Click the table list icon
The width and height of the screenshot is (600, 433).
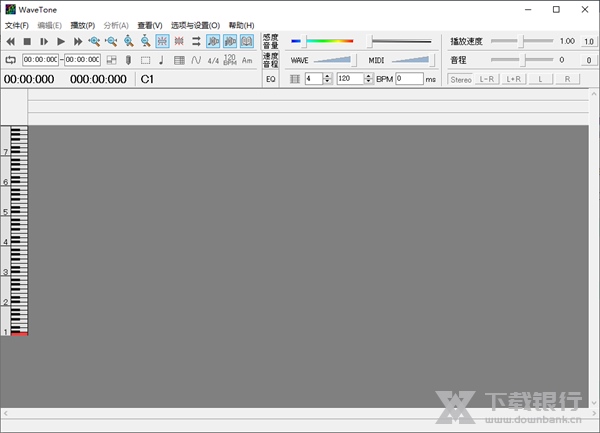[x=179, y=60]
